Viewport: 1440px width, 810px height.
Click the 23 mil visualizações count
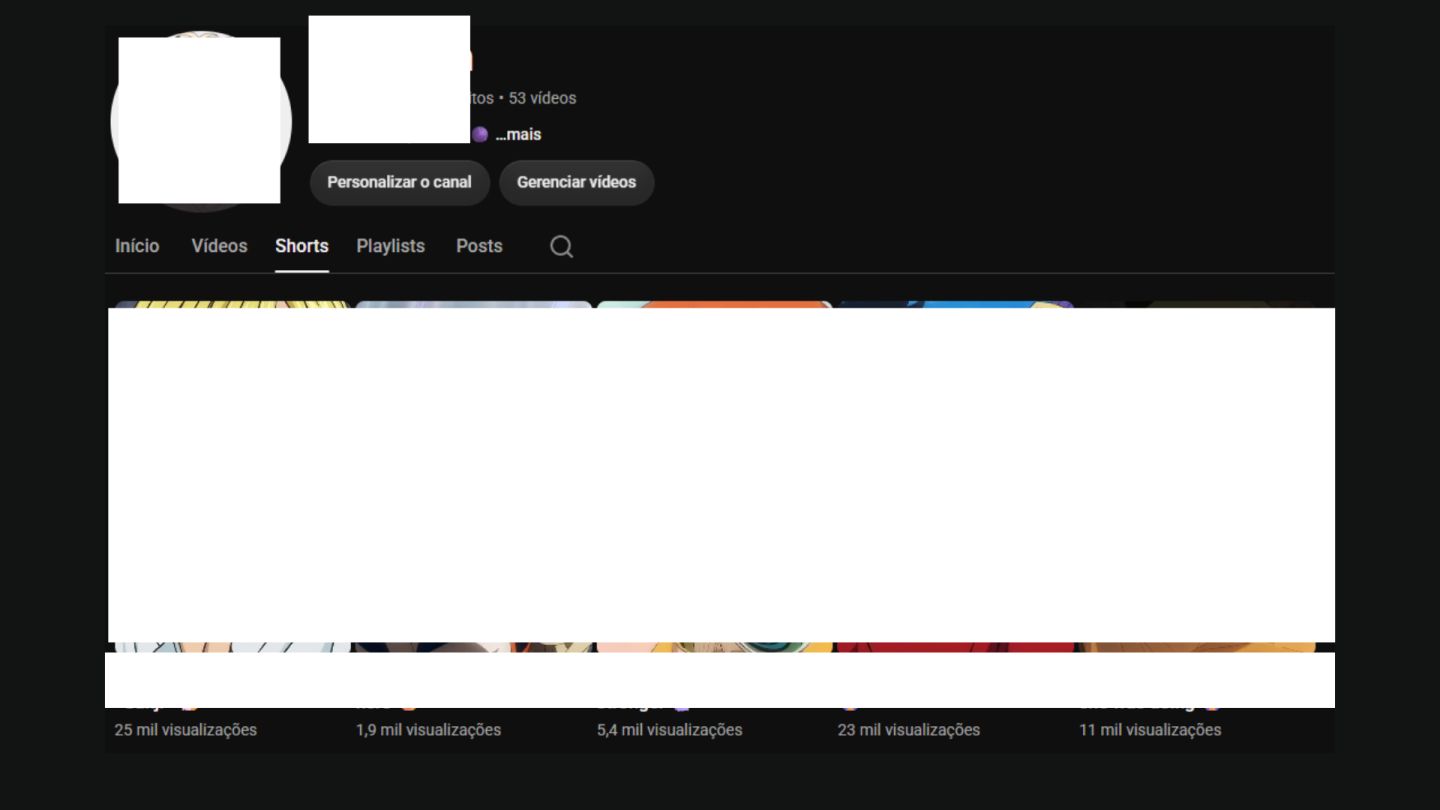tap(909, 730)
